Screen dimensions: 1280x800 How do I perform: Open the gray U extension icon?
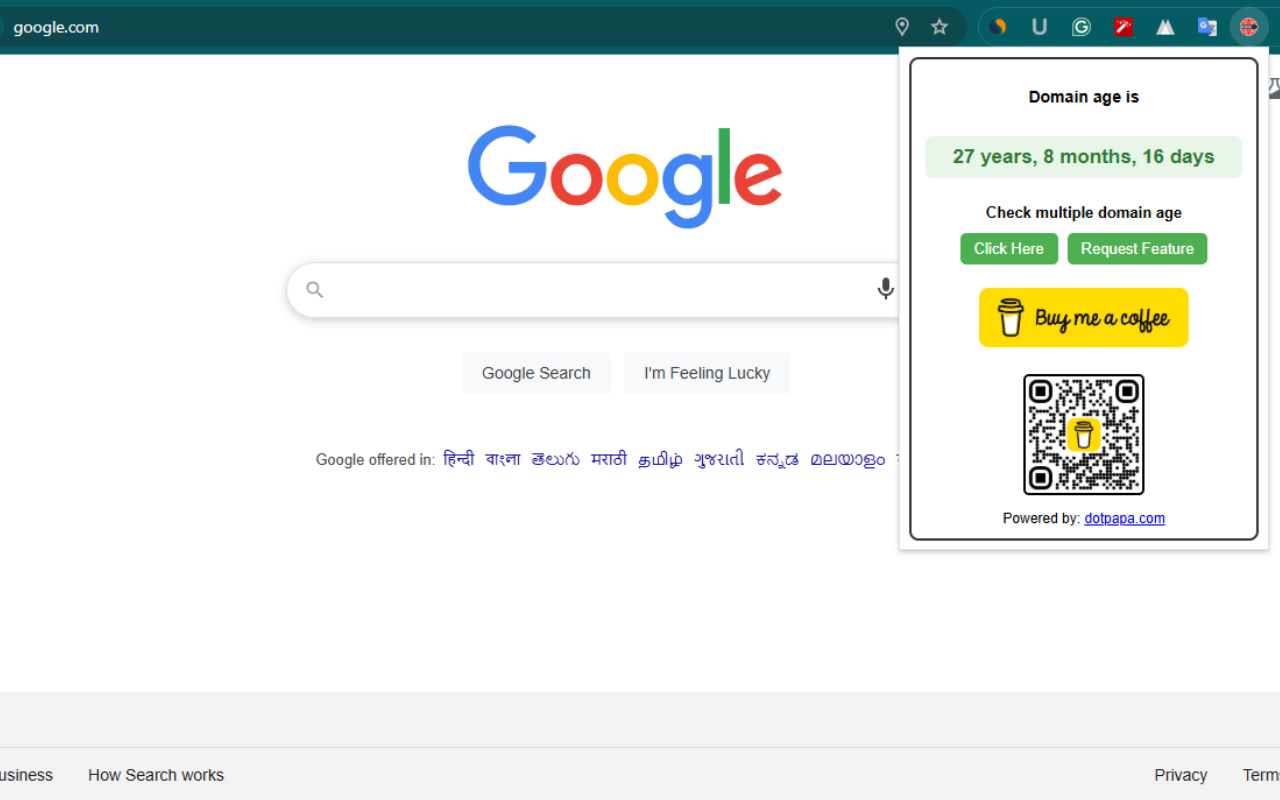tap(1039, 27)
